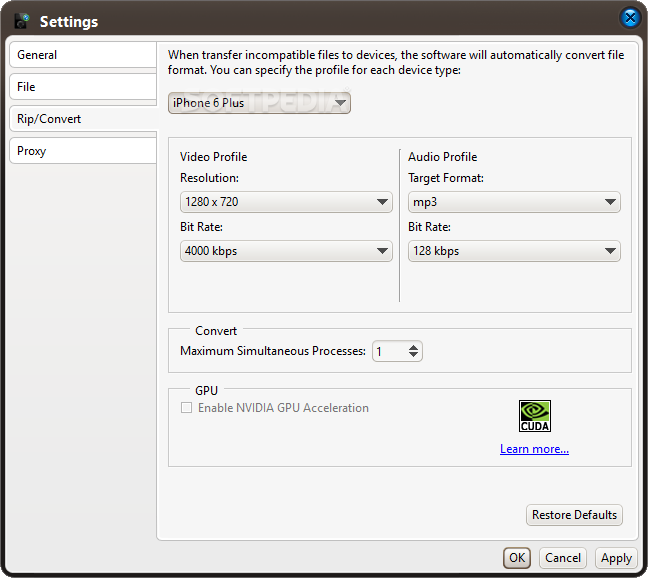Click the app icon beside Settings title
Screen dimensions: 648x578
point(22,21)
